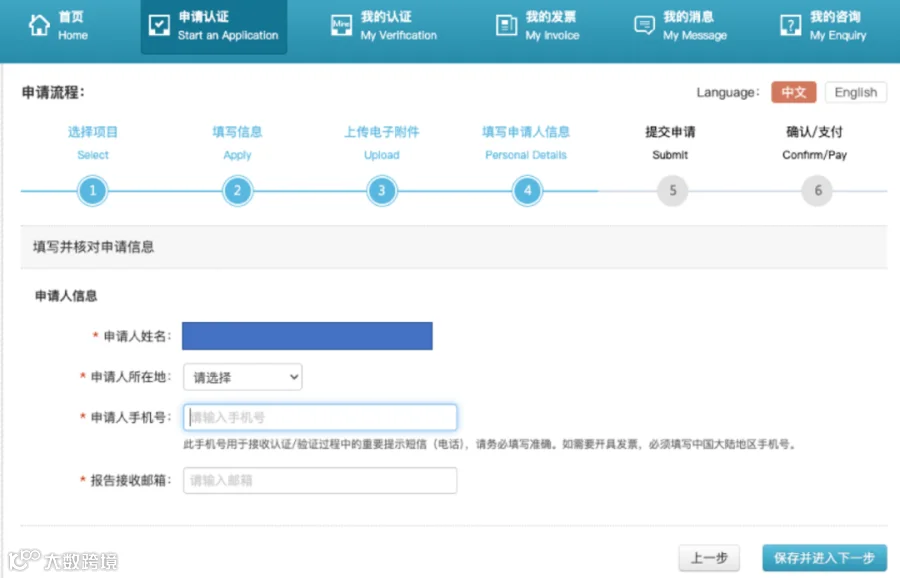Open the Home tab label
This screenshot has height=578, width=900.
coord(72,26)
